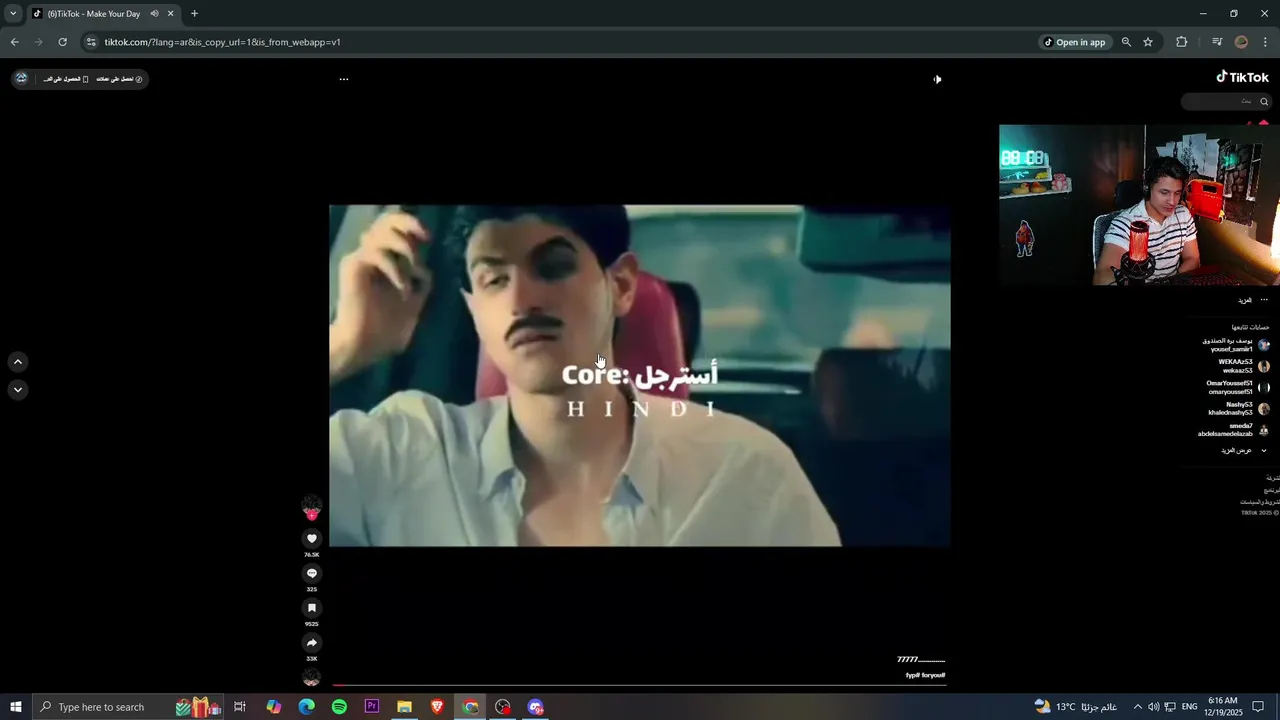Click the avatar in the floating top-left pill
The image size is (1280, 720).
coord(21,78)
